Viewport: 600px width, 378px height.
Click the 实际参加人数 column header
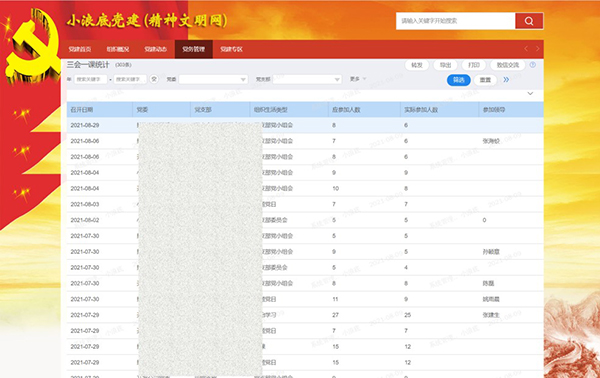(x=439, y=110)
